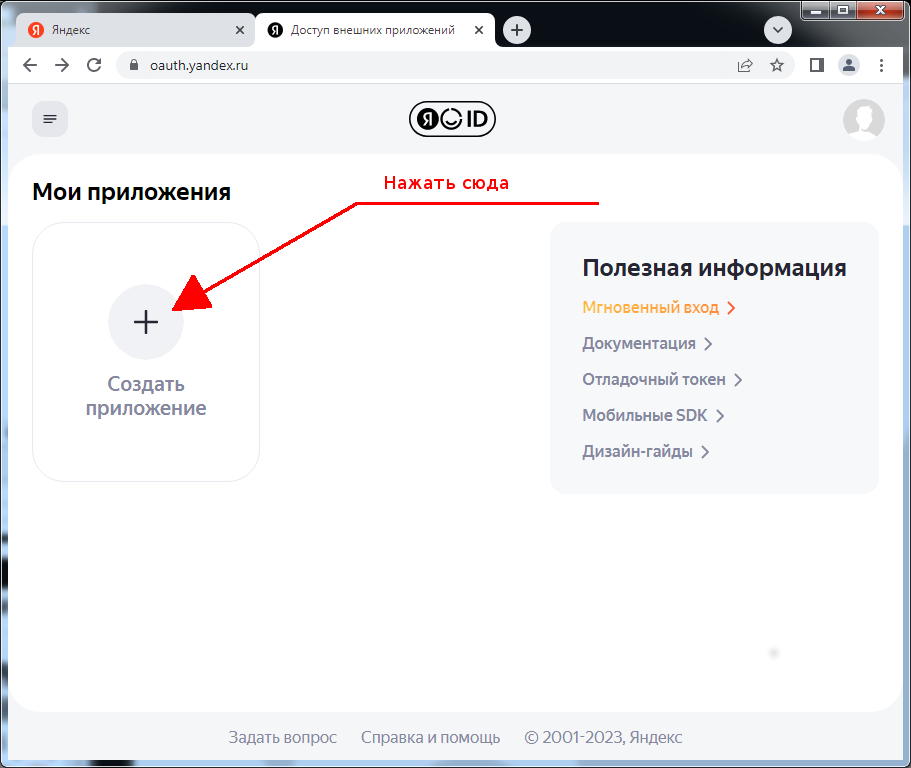This screenshot has height=768, width=911.
Task: Minimize the browser window
Action: [816, 10]
